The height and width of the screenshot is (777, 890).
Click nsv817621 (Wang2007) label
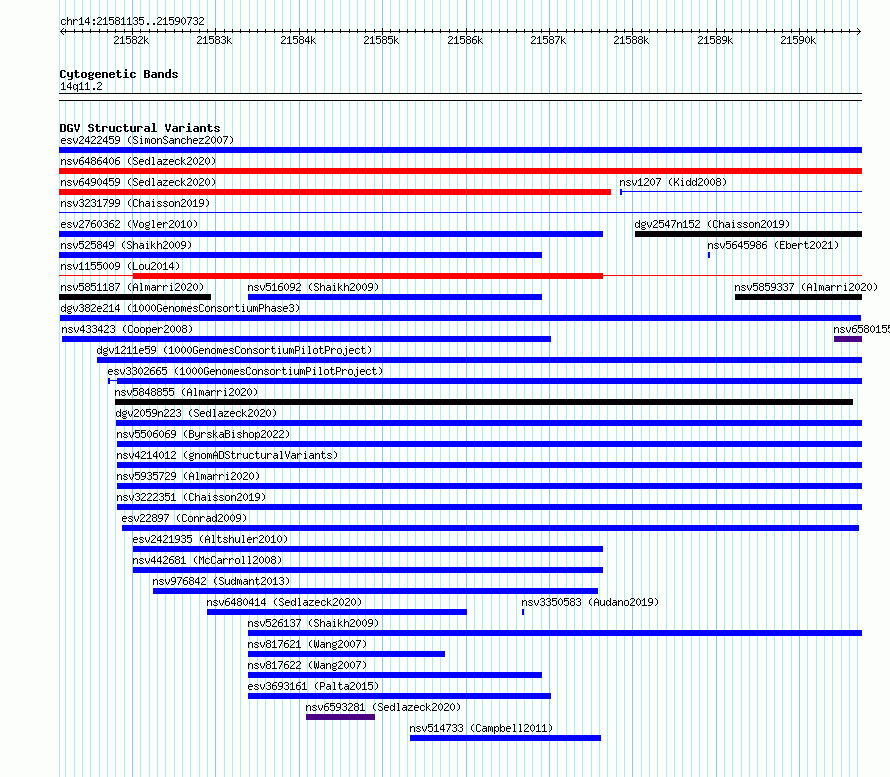point(308,644)
